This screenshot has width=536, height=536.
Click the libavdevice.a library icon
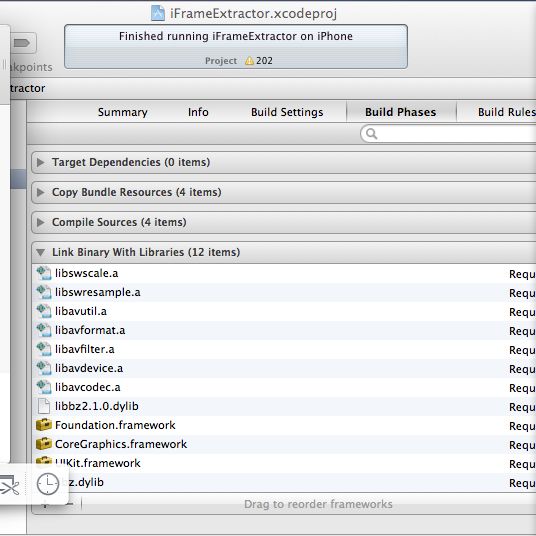tap(44, 368)
